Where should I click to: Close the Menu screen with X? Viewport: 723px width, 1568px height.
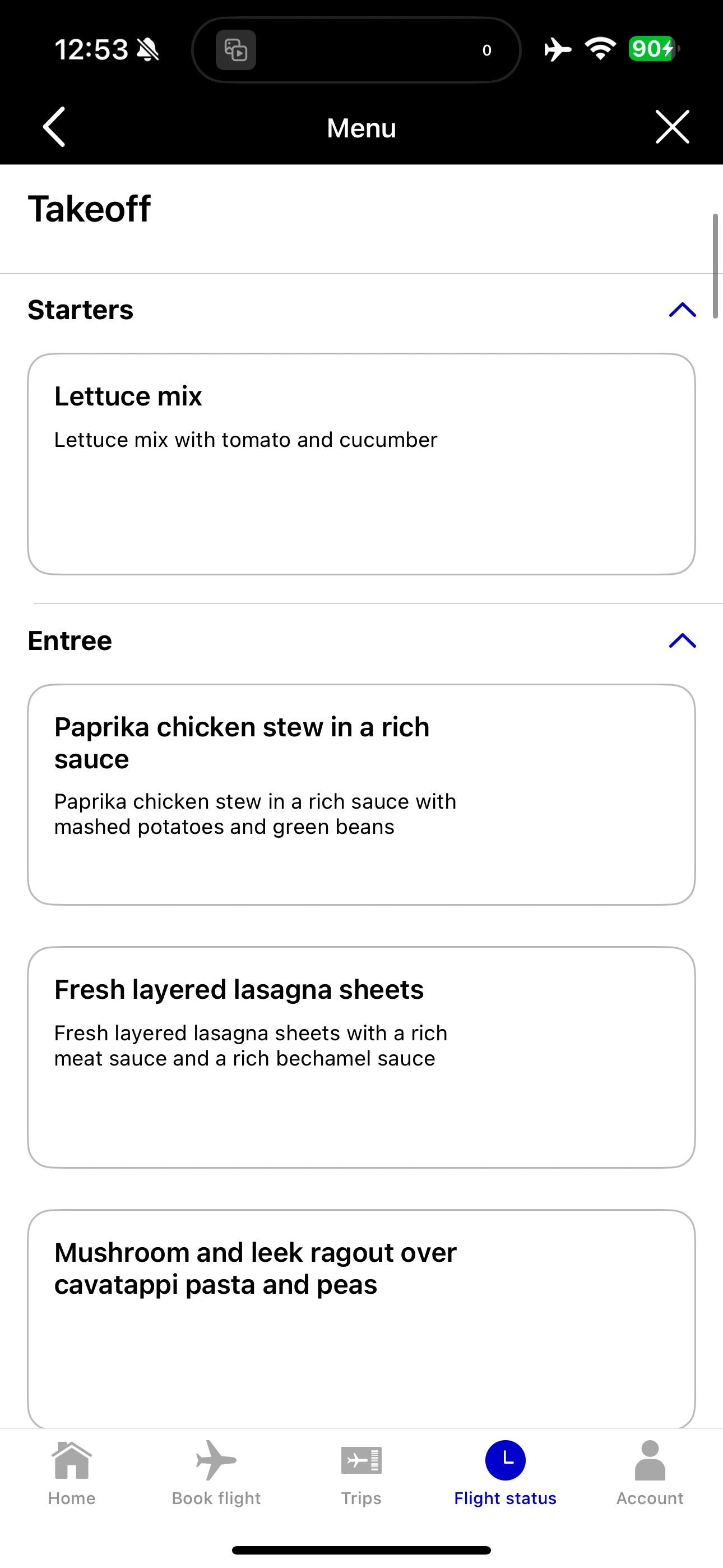(x=672, y=127)
